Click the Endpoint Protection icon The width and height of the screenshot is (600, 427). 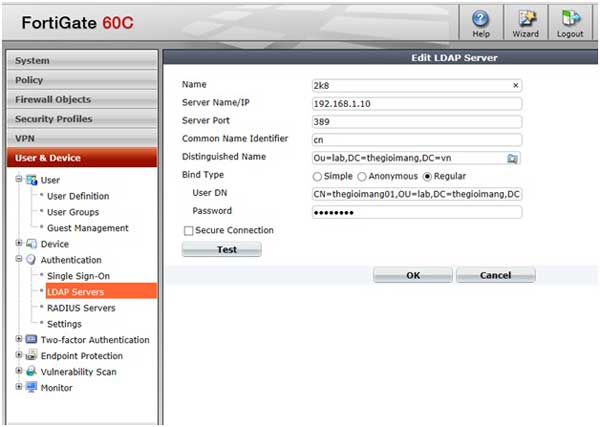tap(31, 355)
